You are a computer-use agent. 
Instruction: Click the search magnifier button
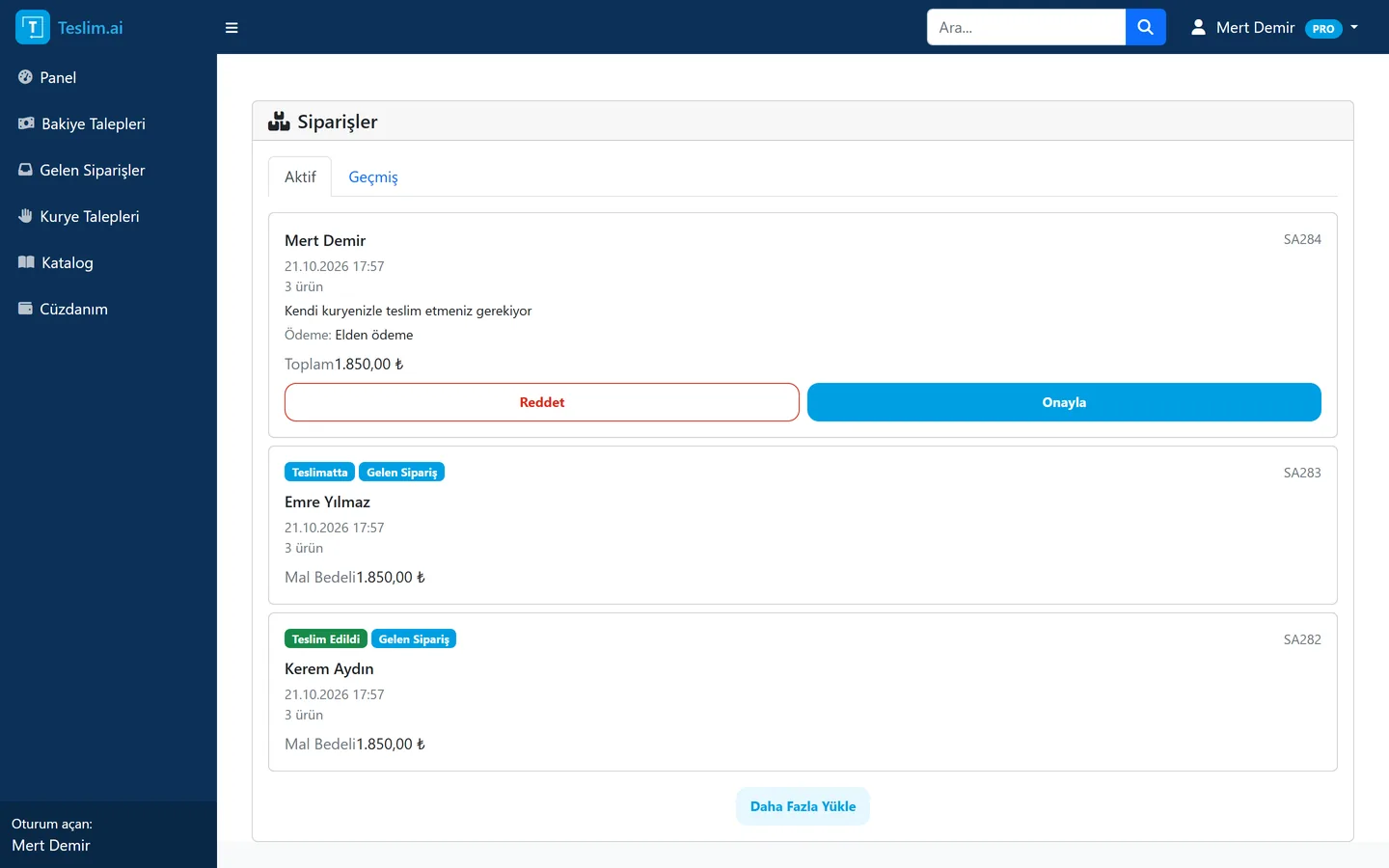point(1146,27)
